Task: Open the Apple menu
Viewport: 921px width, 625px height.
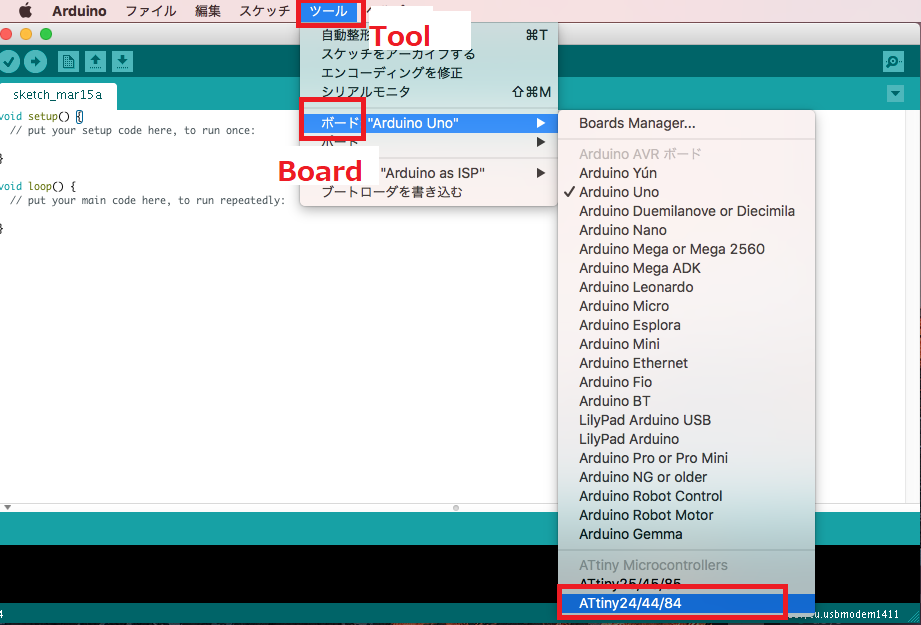Action: click(25, 11)
